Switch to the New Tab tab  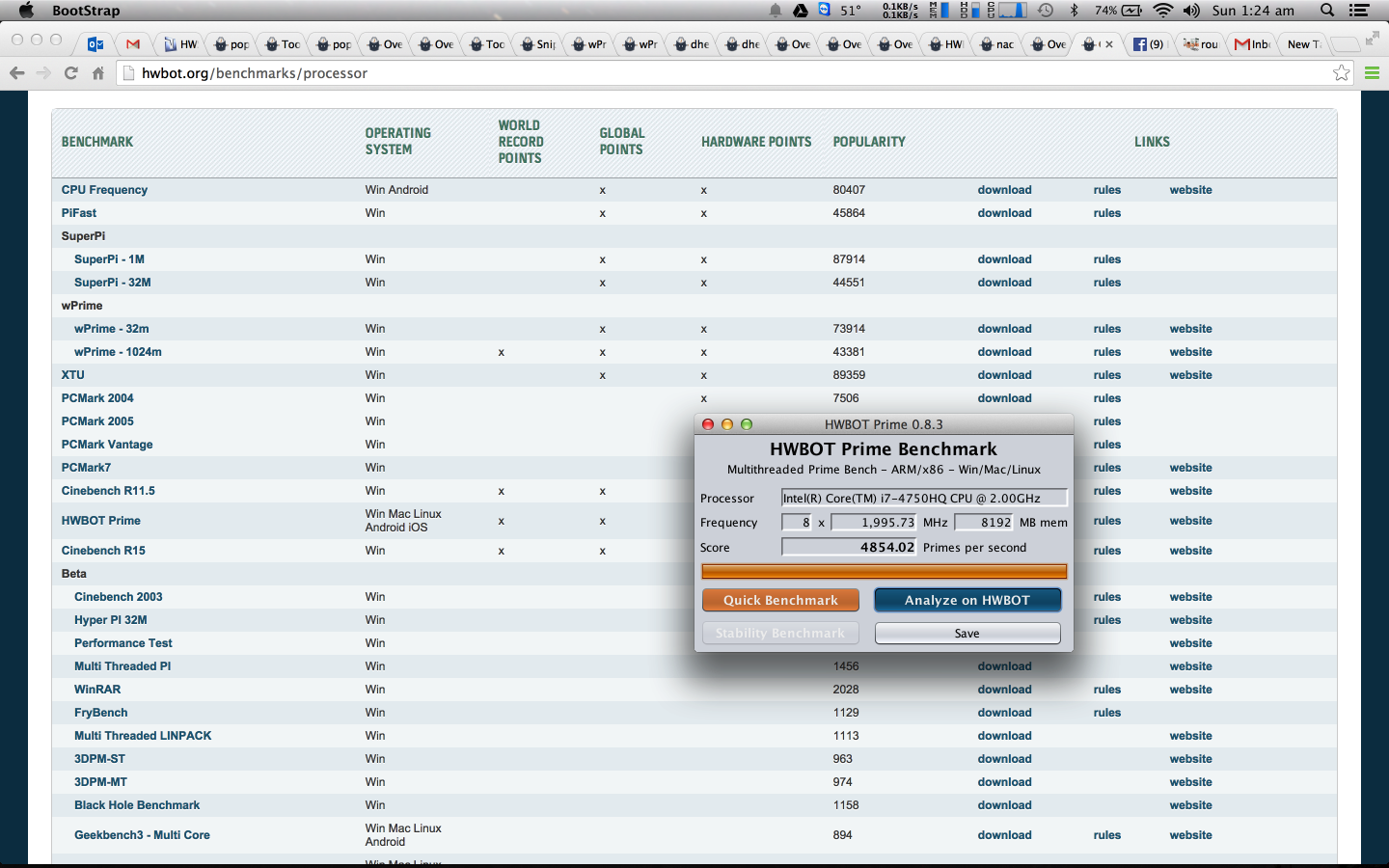point(1304,44)
